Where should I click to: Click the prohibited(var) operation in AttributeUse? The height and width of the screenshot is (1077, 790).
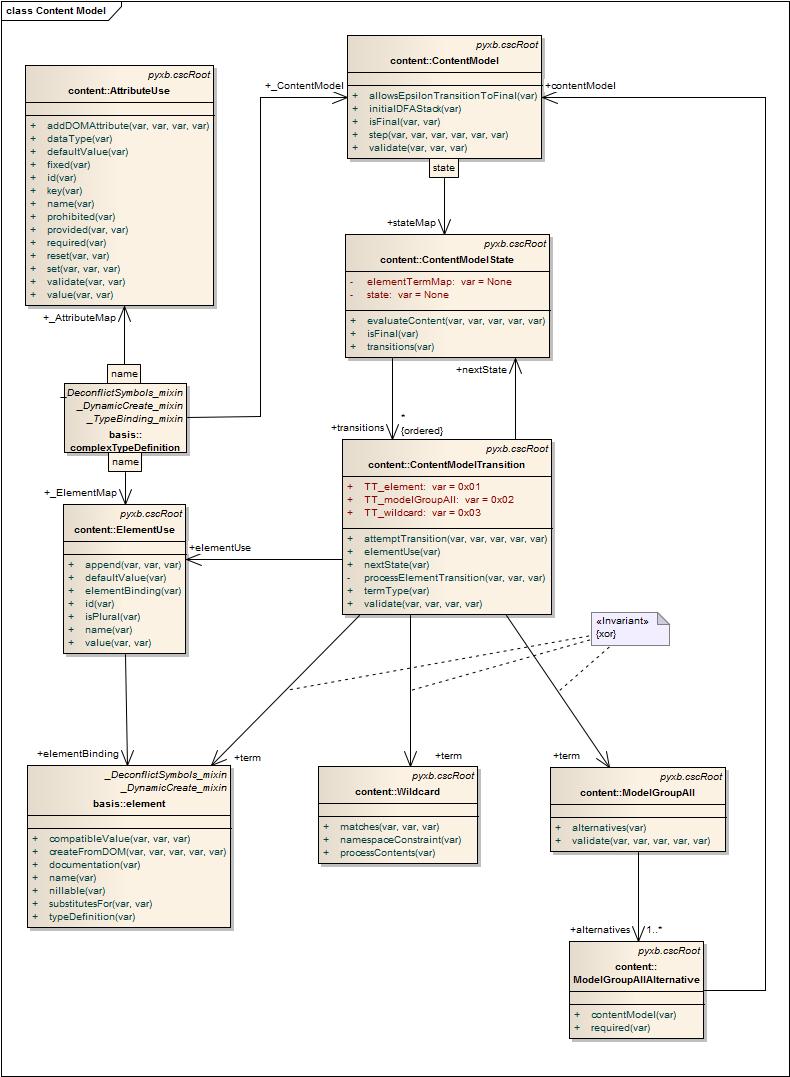[80, 216]
